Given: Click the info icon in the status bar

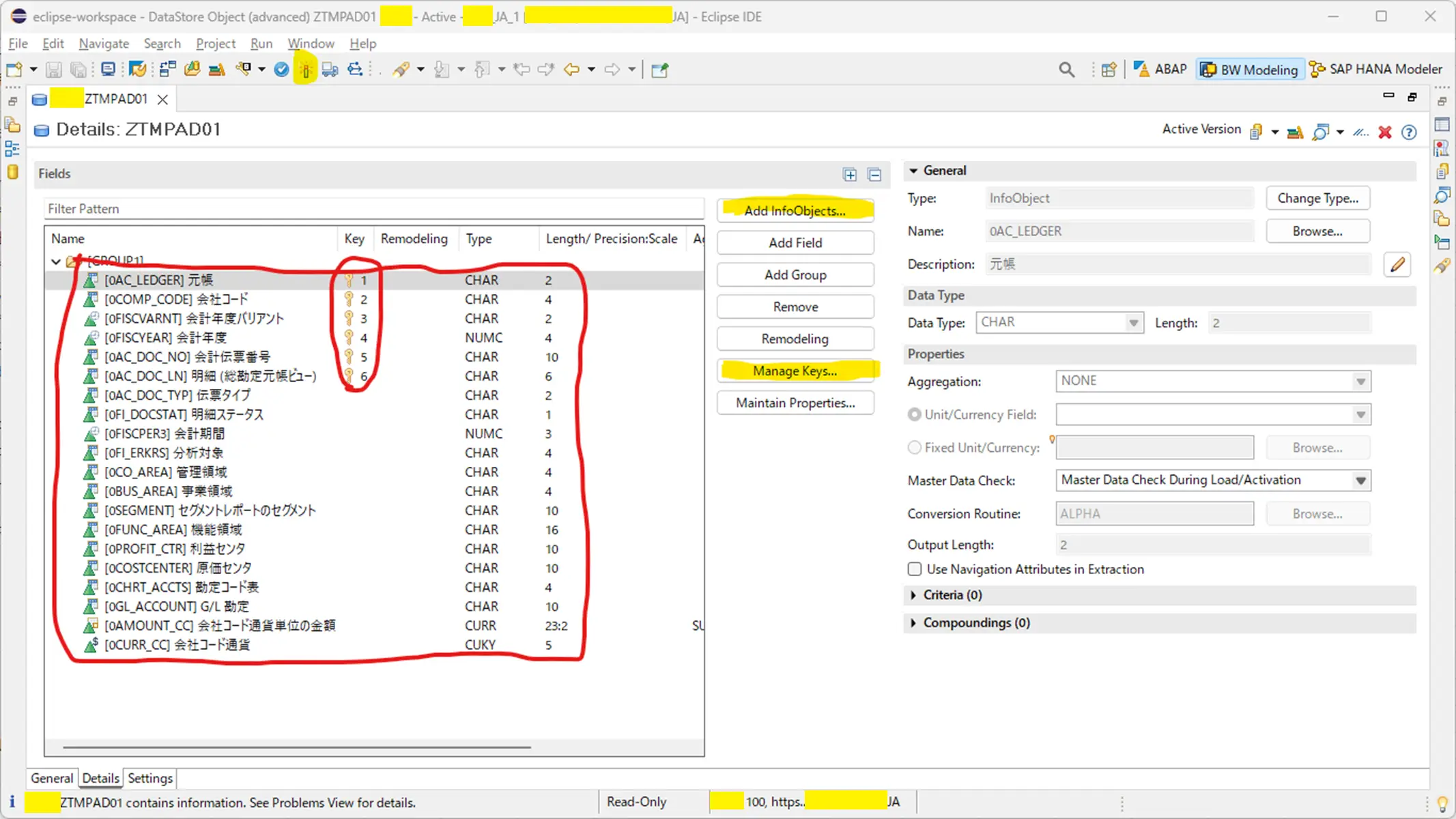Looking at the screenshot, I should tap(12, 802).
